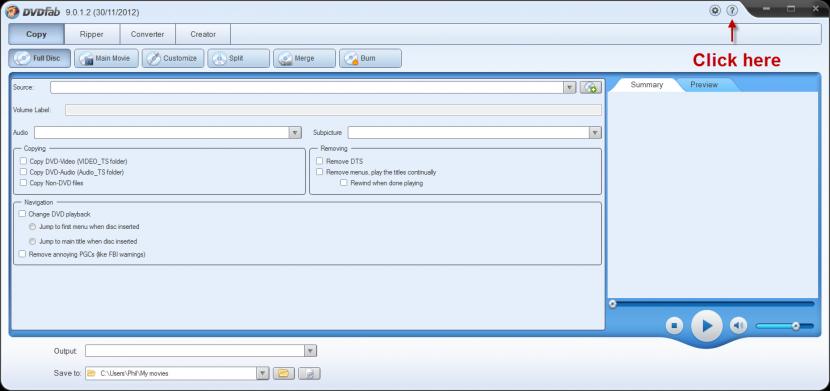Toggle Rewind when done playing
Screen dimensions: 830x391
344,183
